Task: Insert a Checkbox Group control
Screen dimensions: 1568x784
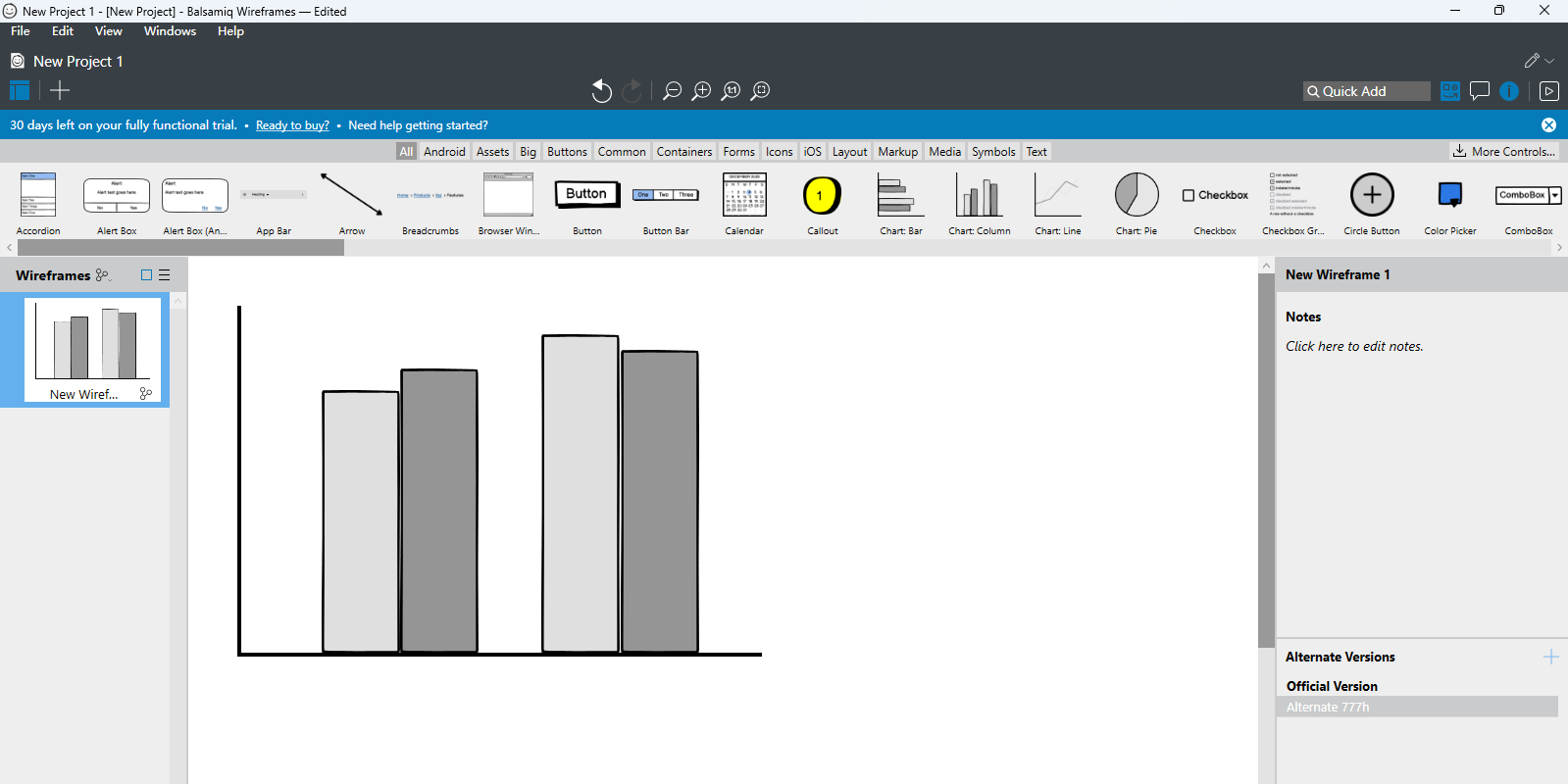Action: point(1293,204)
